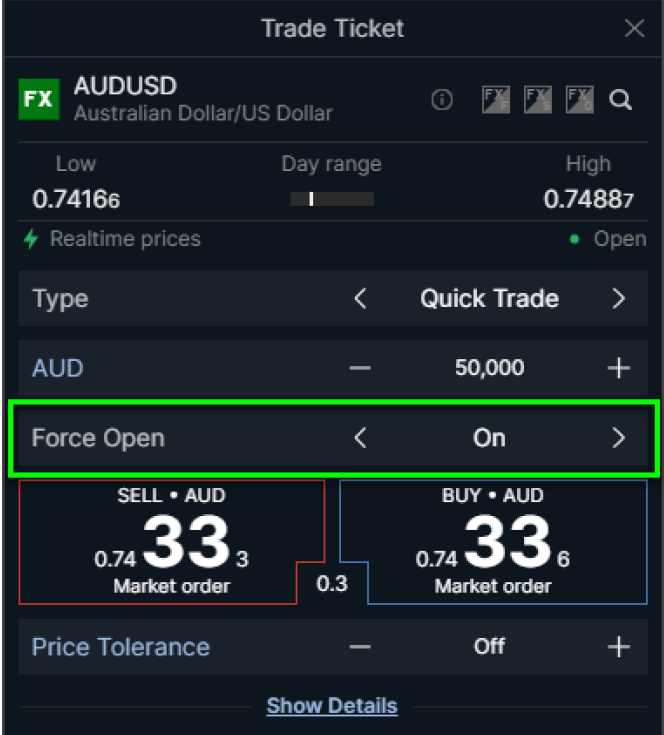Screen dimensions: 664x735
Task: Click the green FX instrument badge
Action: 39,99
